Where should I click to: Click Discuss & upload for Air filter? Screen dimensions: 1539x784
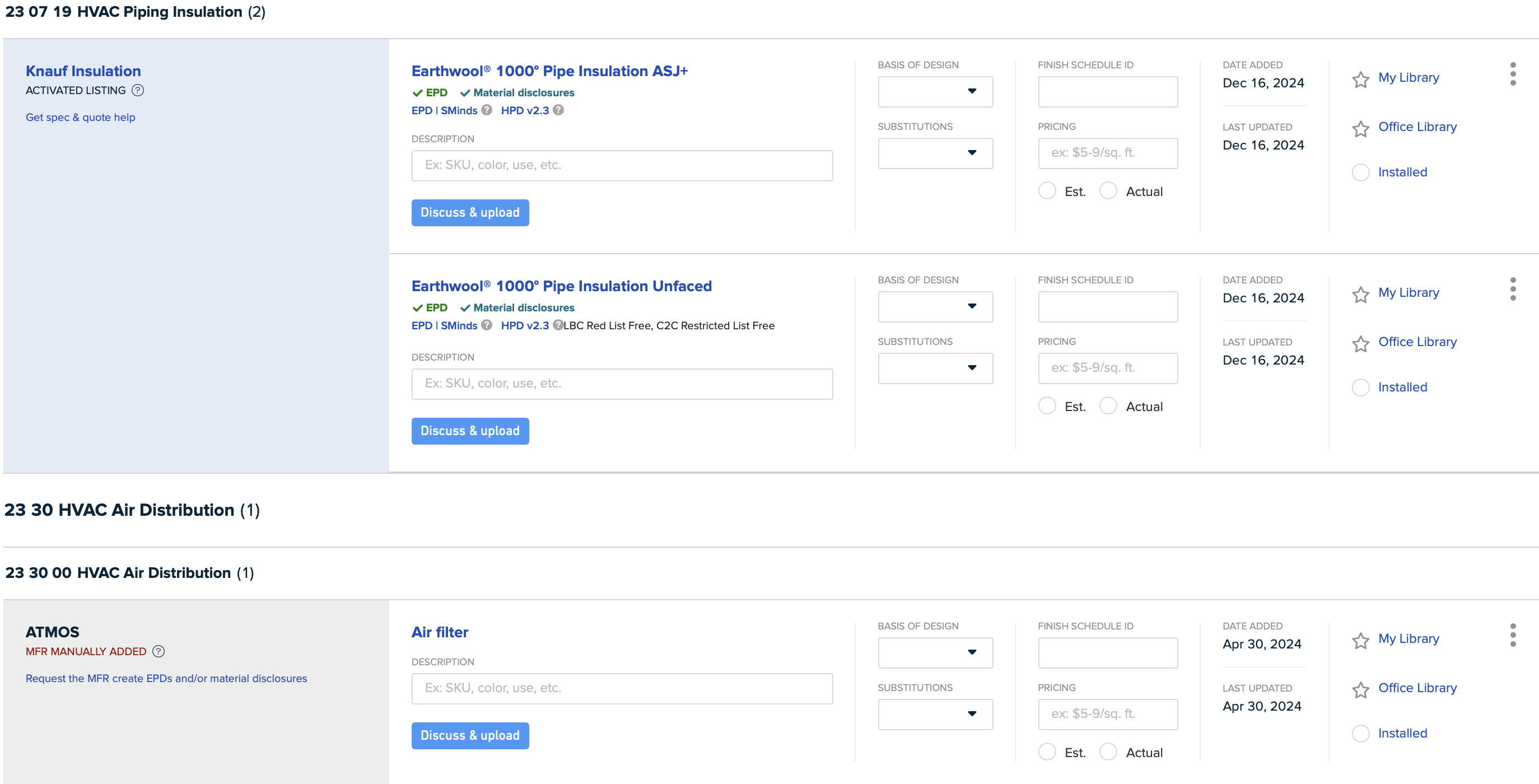point(469,736)
